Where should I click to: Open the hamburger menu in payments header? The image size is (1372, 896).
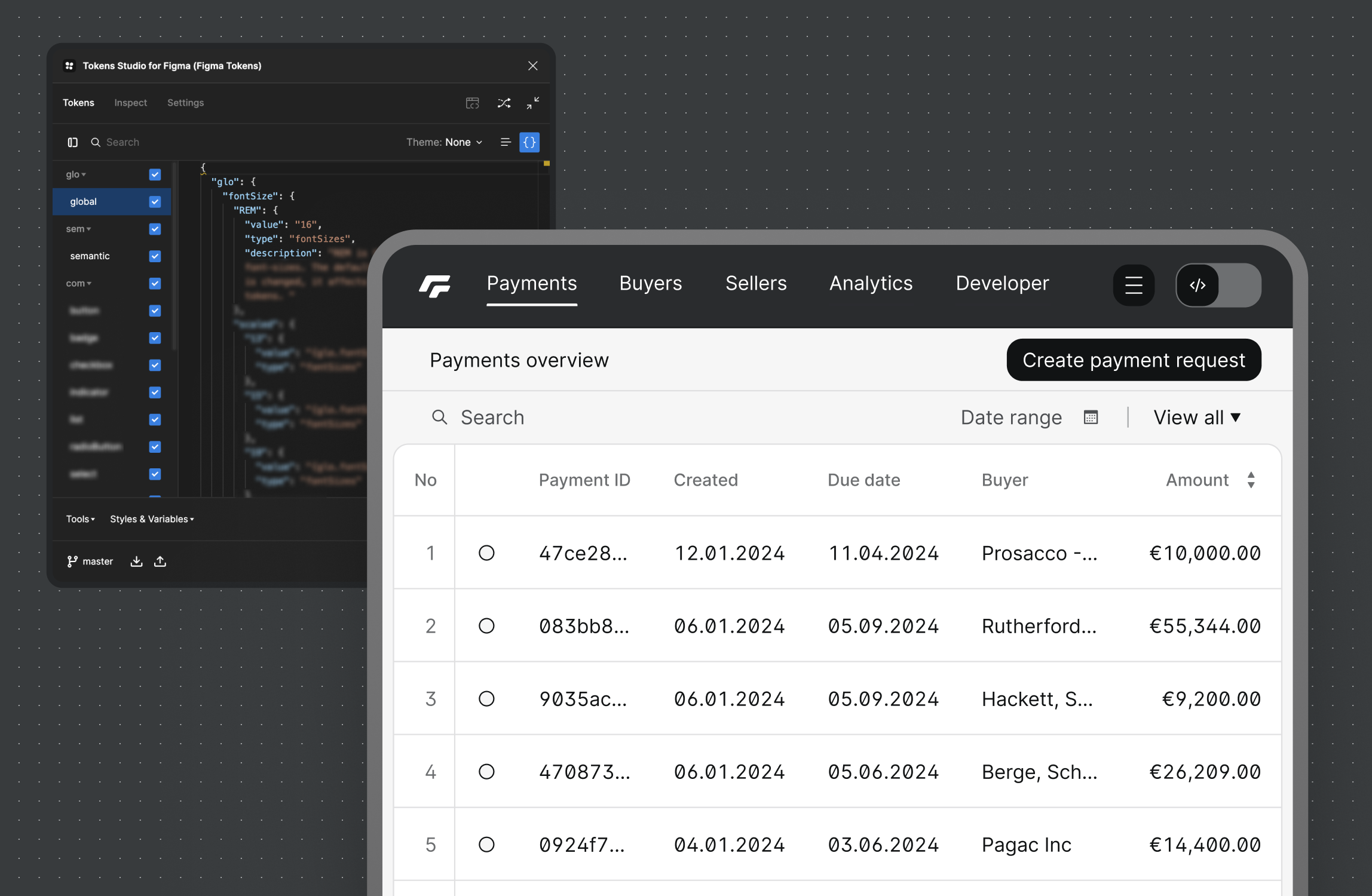(1134, 285)
